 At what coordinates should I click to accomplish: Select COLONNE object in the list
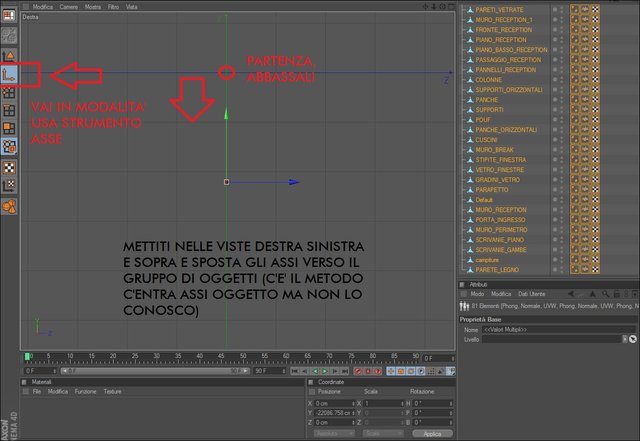(x=489, y=80)
